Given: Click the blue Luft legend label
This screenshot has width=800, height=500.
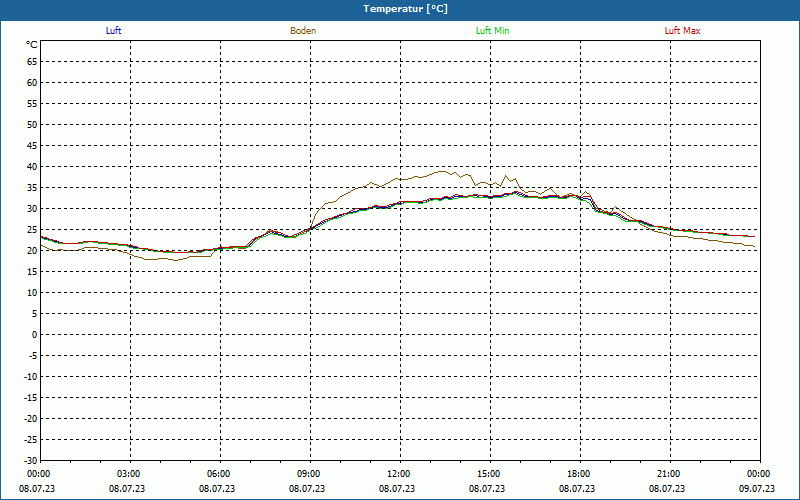Looking at the screenshot, I should pos(113,31).
